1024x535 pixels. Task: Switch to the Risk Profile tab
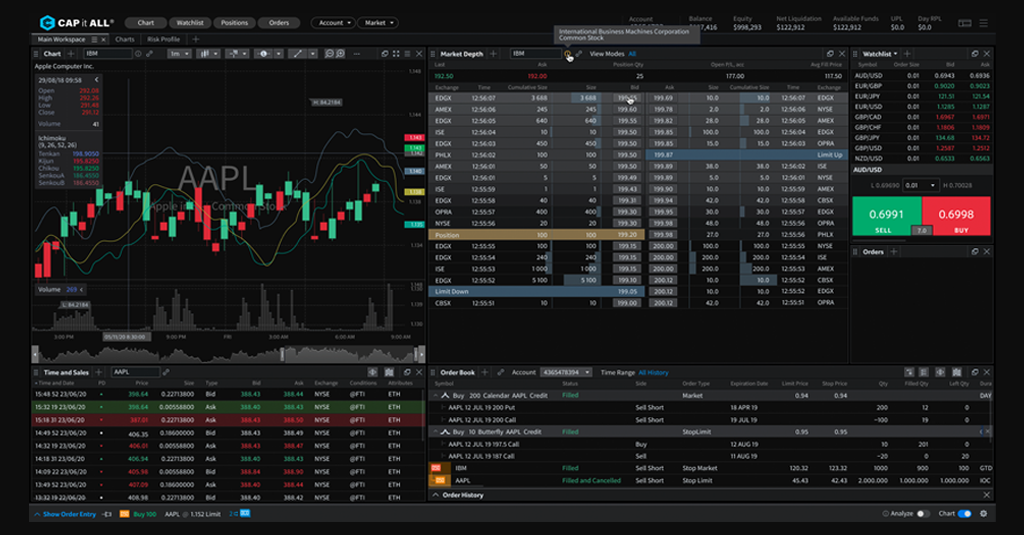coord(163,40)
